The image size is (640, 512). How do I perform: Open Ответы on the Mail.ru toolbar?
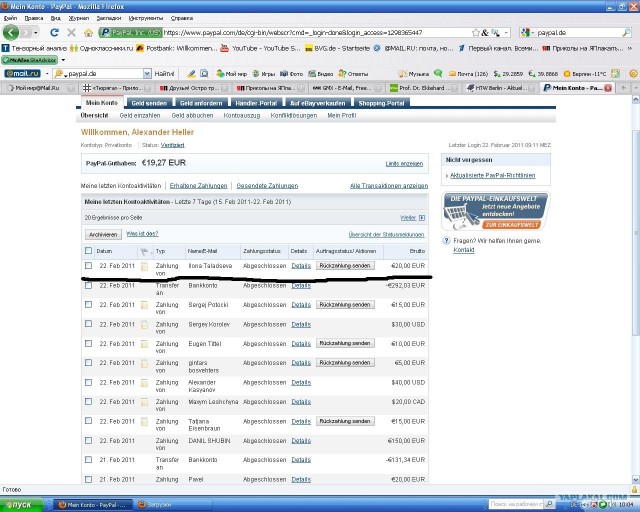point(353,74)
